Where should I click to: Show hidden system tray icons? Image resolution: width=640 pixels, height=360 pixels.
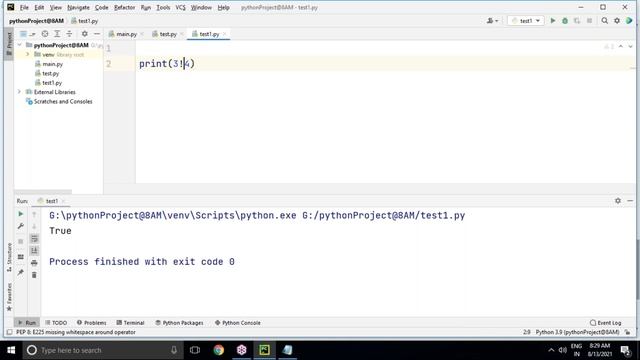click(x=551, y=350)
